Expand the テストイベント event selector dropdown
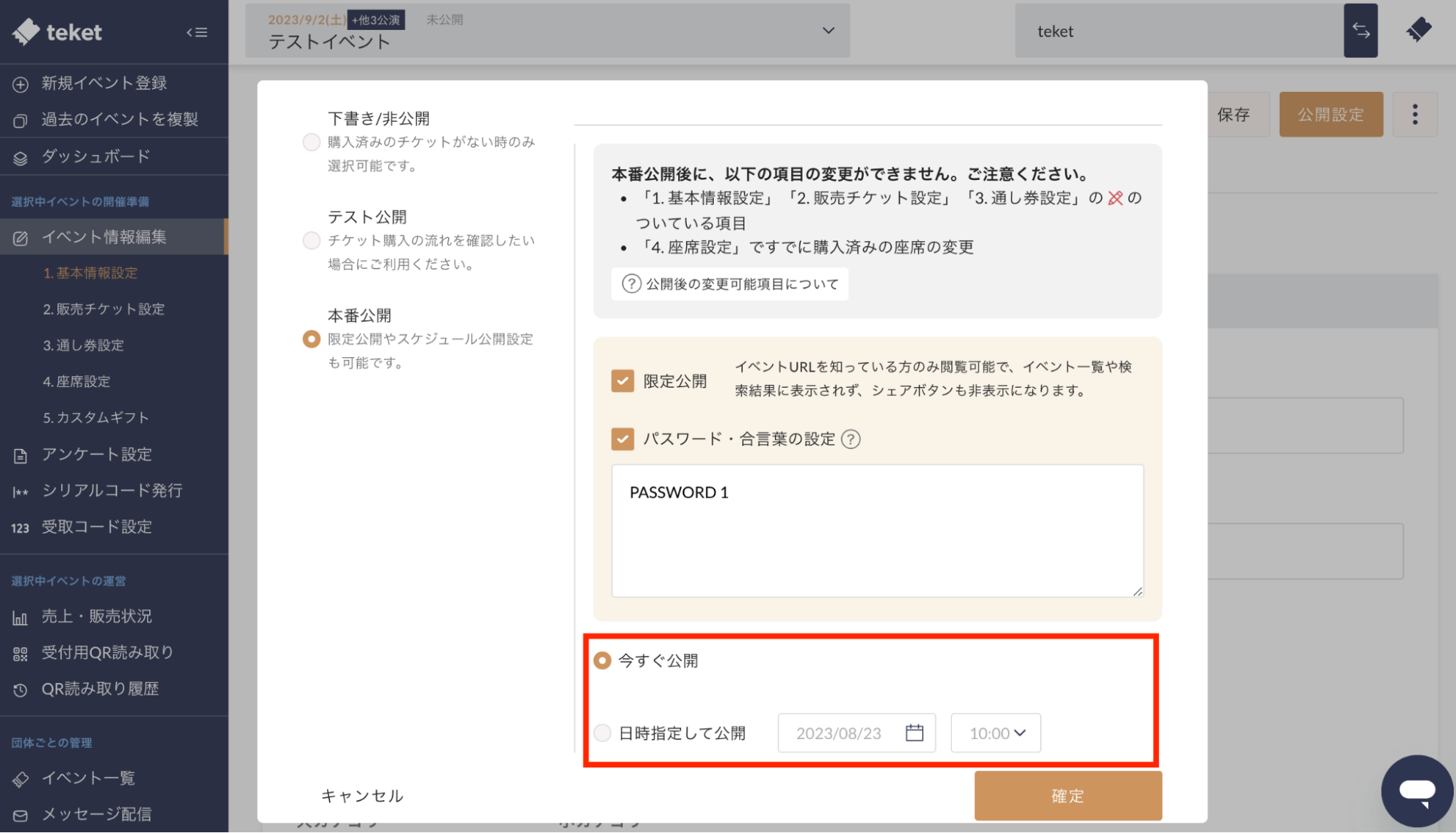This screenshot has width=1456, height=833. (x=827, y=31)
